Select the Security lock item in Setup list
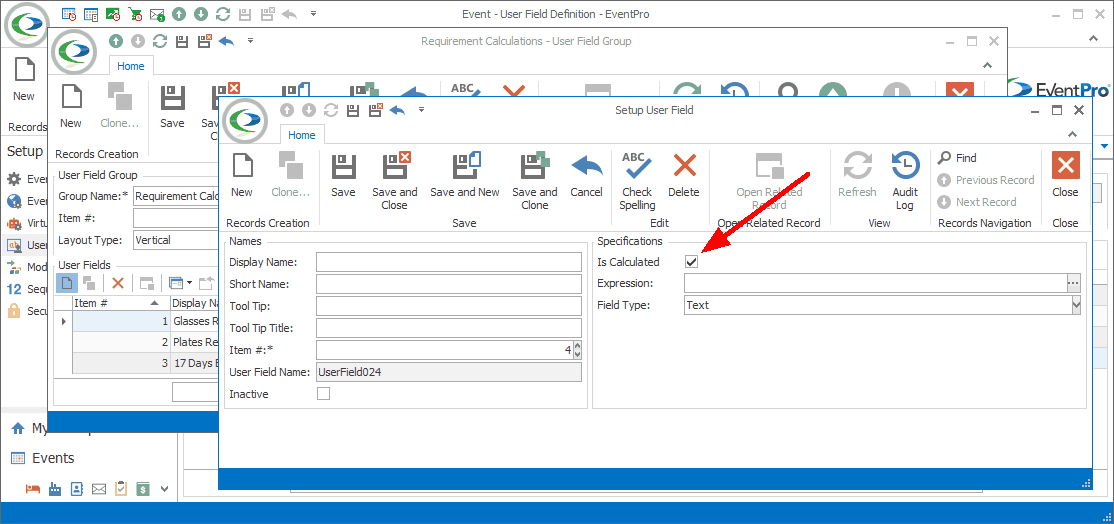 [x=27, y=311]
